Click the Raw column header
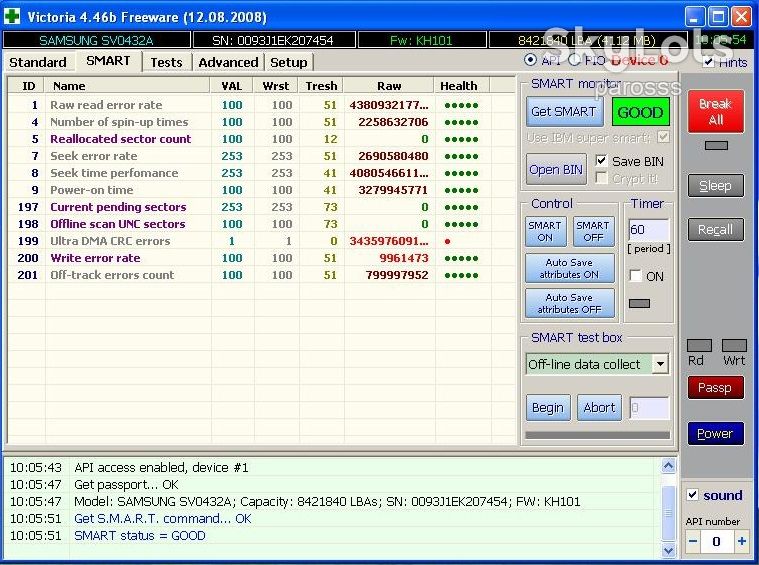Image resolution: width=759 pixels, height=565 pixels. (389, 86)
